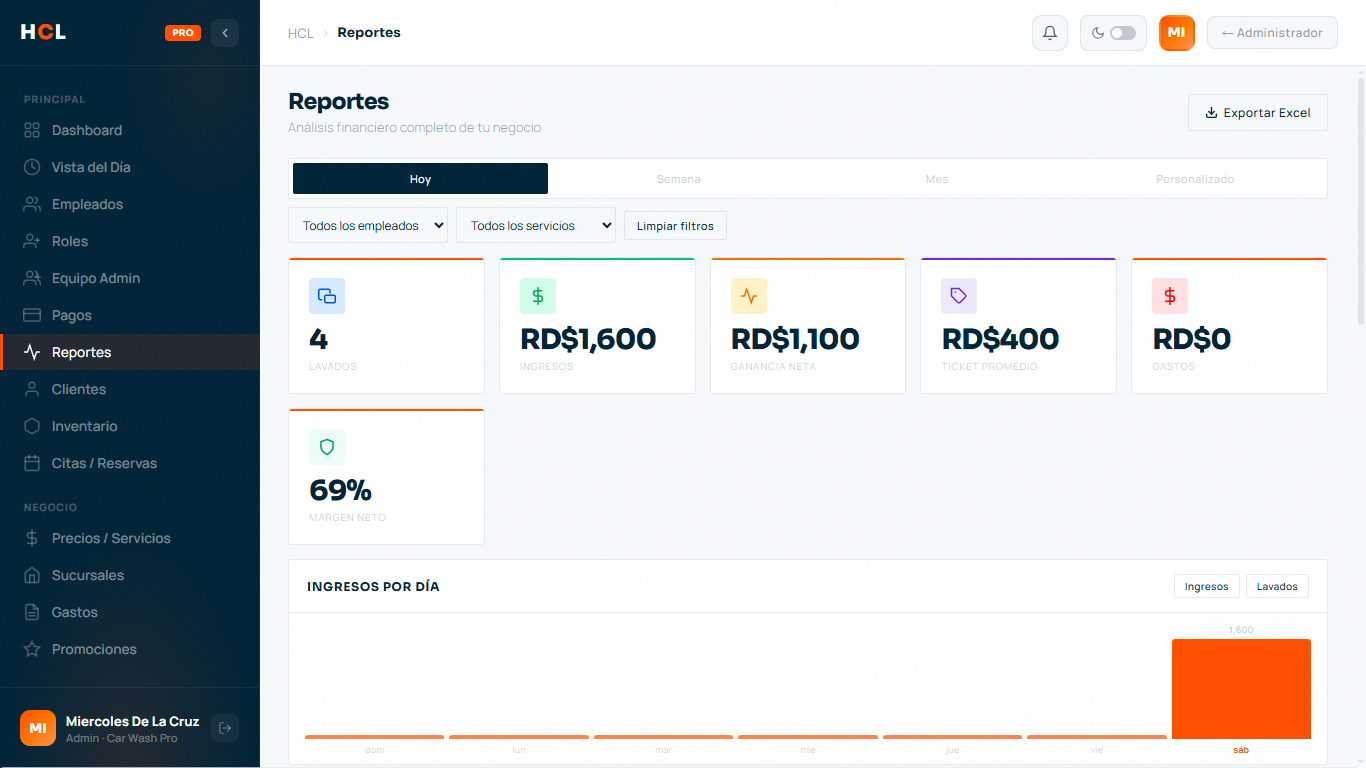Click the purple tag icon on Ticket Promedio card
The width and height of the screenshot is (1366, 768).
coord(959,296)
